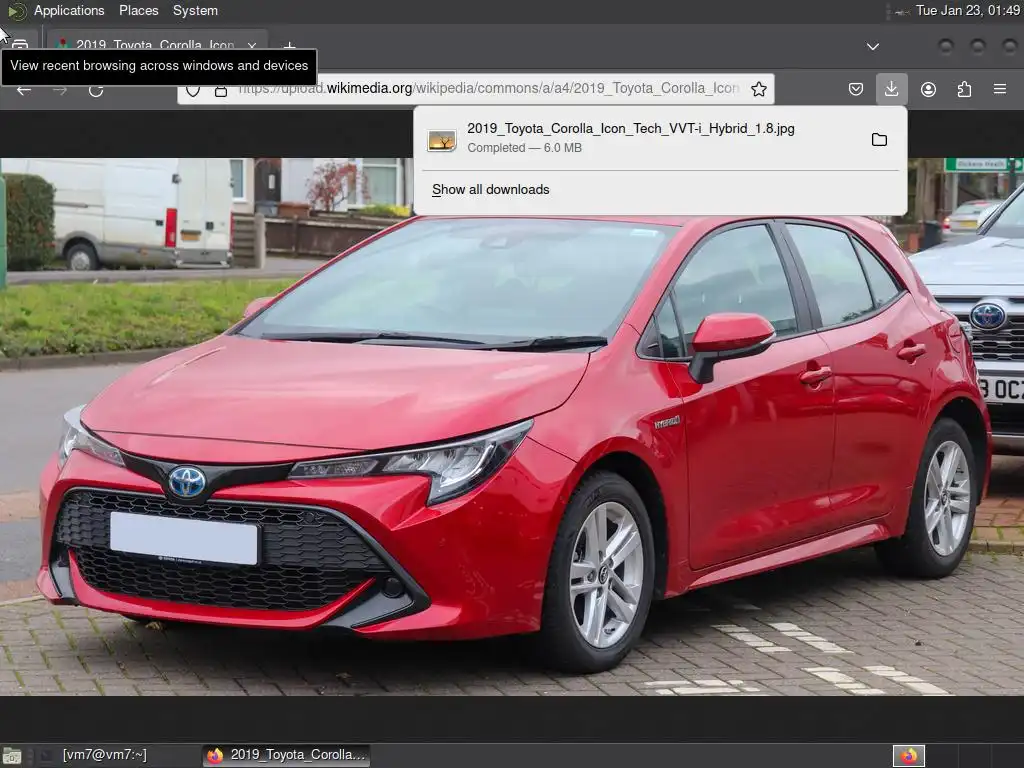Image resolution: width=1024 pixels, height=768 pixels.
Task: Open the Applications menu
Action: 69,10
